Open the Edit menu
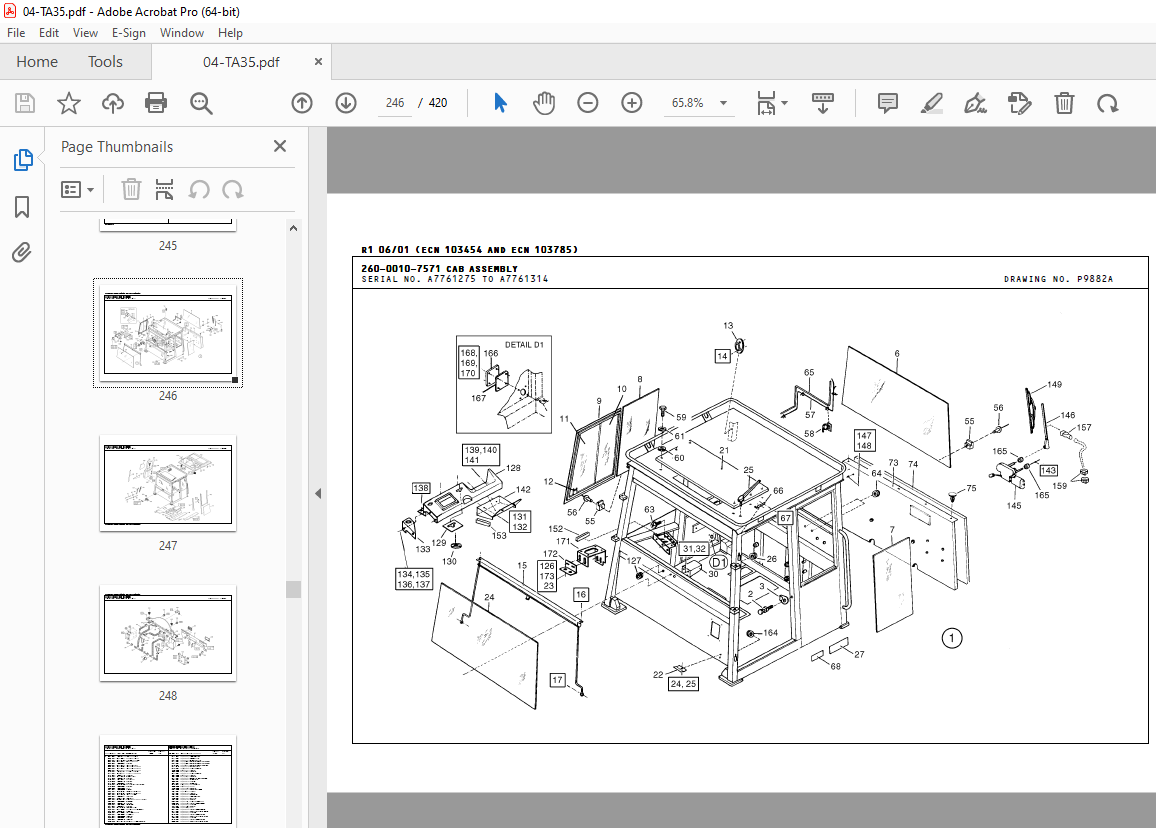The width and height of the screenshot is (1156, 828). 49,32
